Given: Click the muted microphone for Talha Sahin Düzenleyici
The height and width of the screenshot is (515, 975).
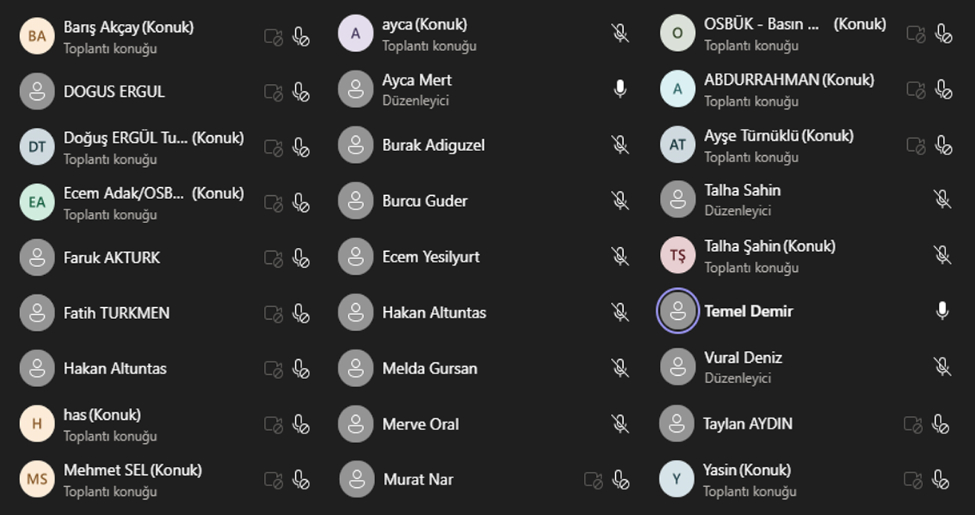Looking at the screenshot, I should 942,200.
